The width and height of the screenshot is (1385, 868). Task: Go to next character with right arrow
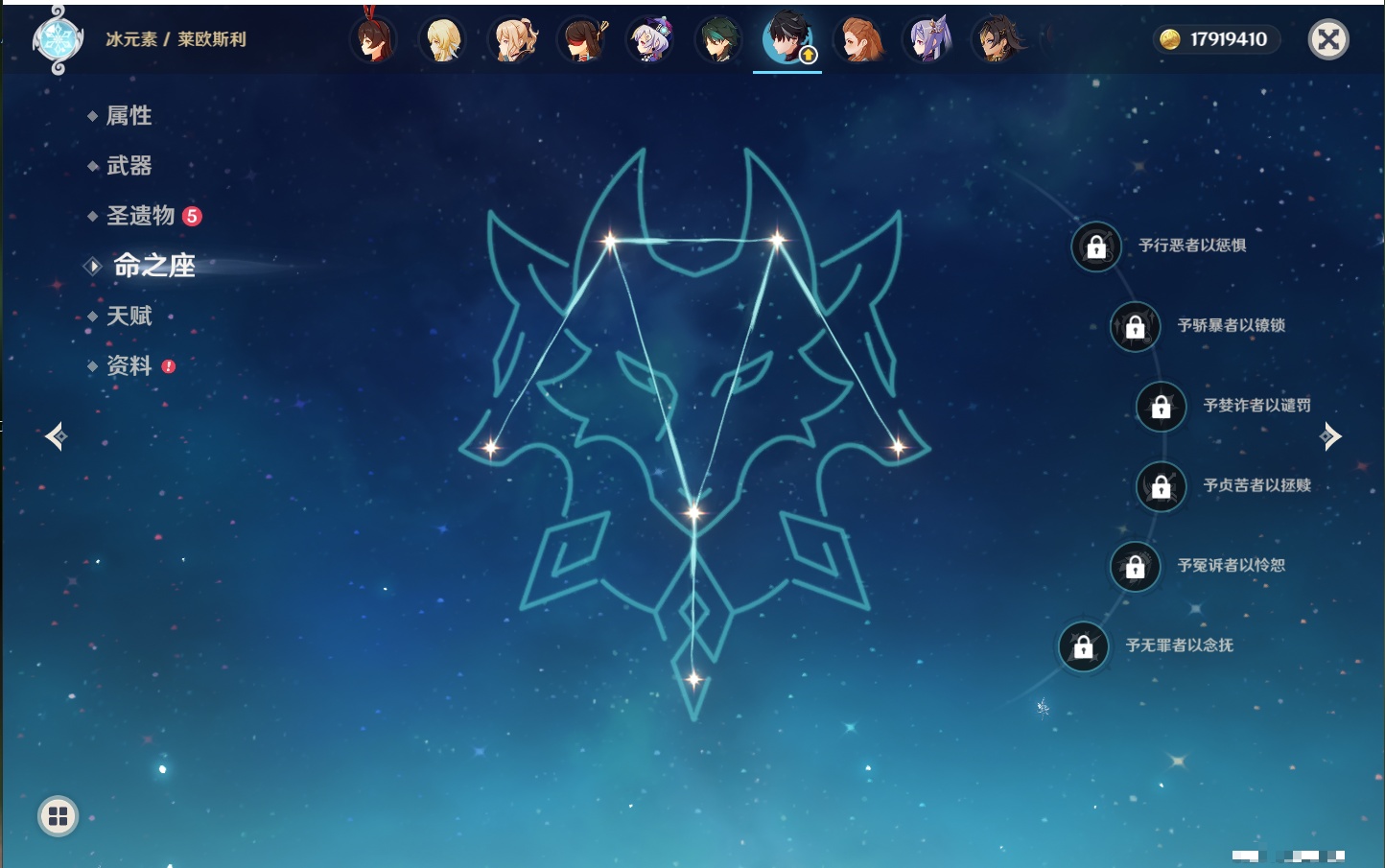pyautogui.click(x=1330, y=436)
